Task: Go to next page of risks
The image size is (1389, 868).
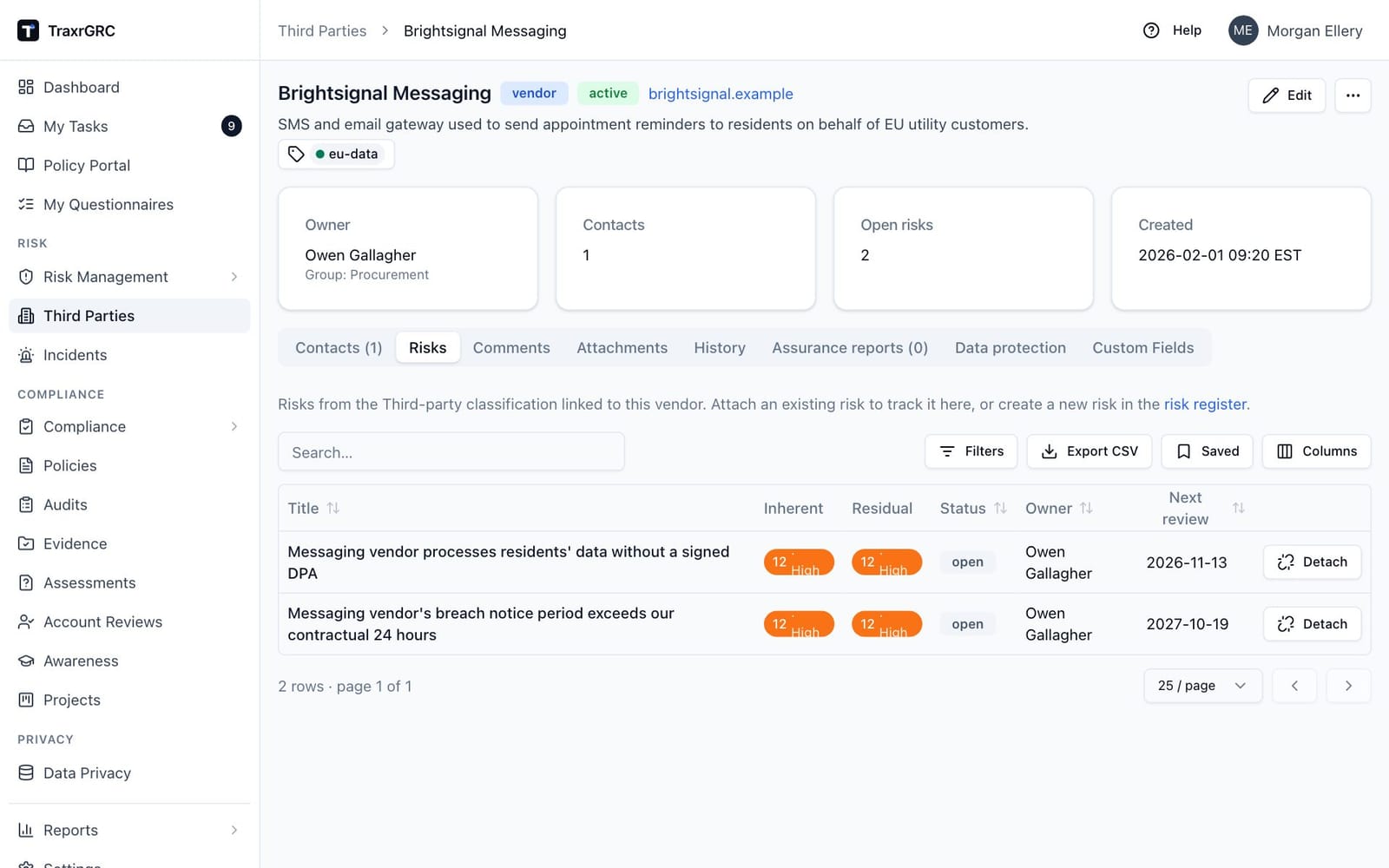Action: tap(1348, 686)
